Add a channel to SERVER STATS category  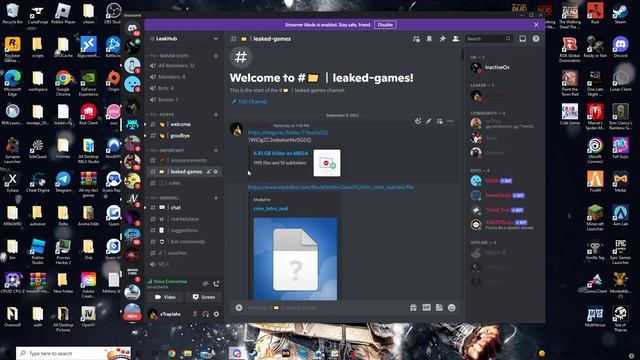(216, 56)
